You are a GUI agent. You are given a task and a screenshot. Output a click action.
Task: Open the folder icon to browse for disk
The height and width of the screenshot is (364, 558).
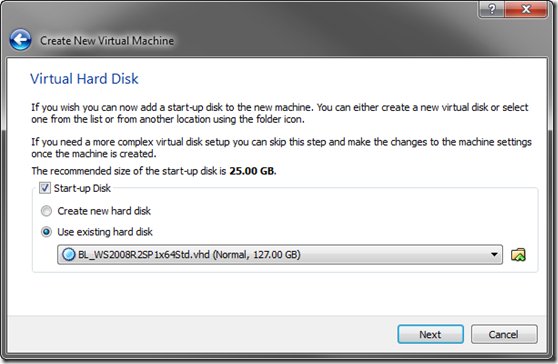coord(518,255)
